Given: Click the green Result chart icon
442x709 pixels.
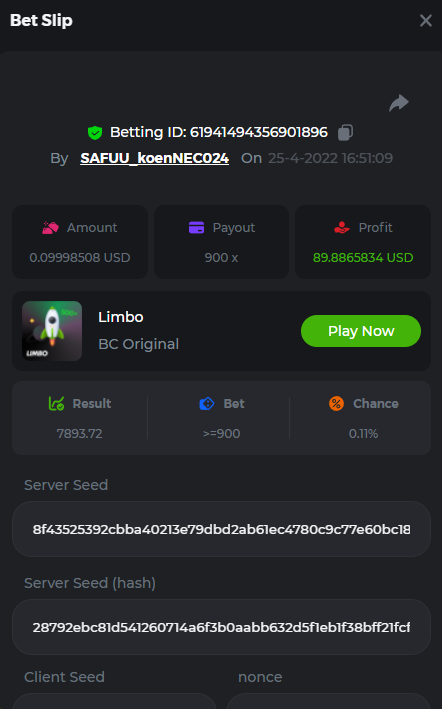Looking at the screenshot, I should (56, 403).
